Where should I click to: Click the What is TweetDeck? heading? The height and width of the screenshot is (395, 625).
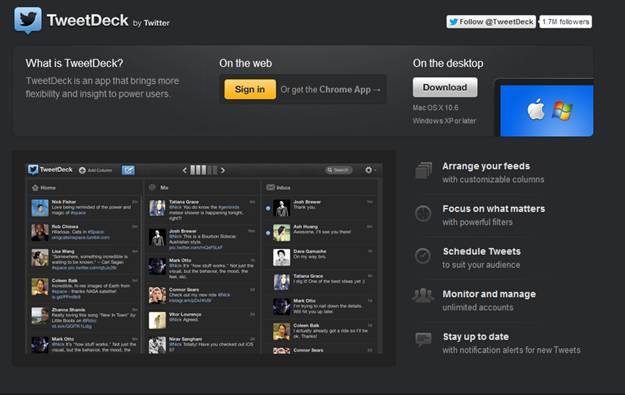pos(74,63)
